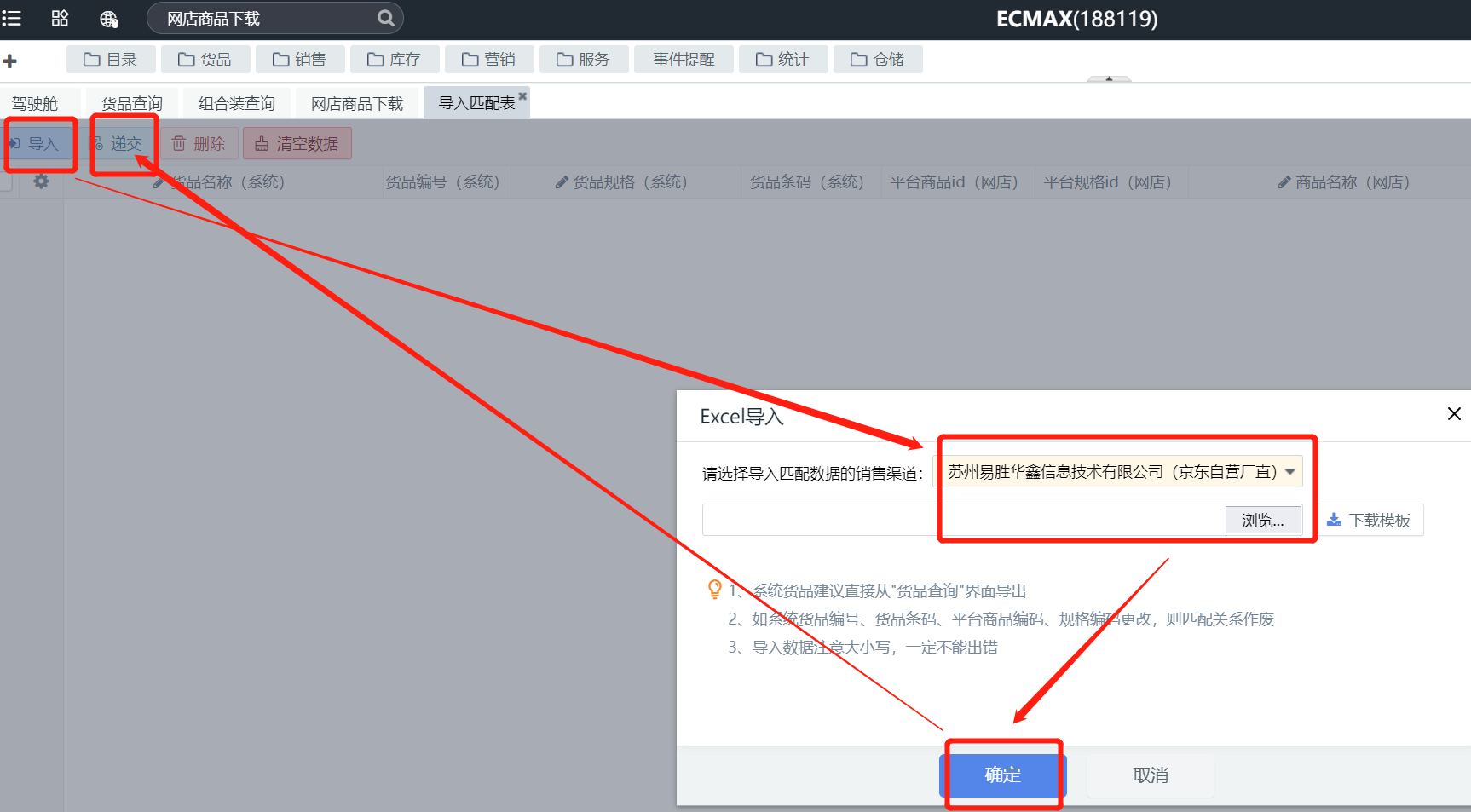Open the list menu icon in top bar
This screenshot has height=812, width=1471.
tap(12, 18)
